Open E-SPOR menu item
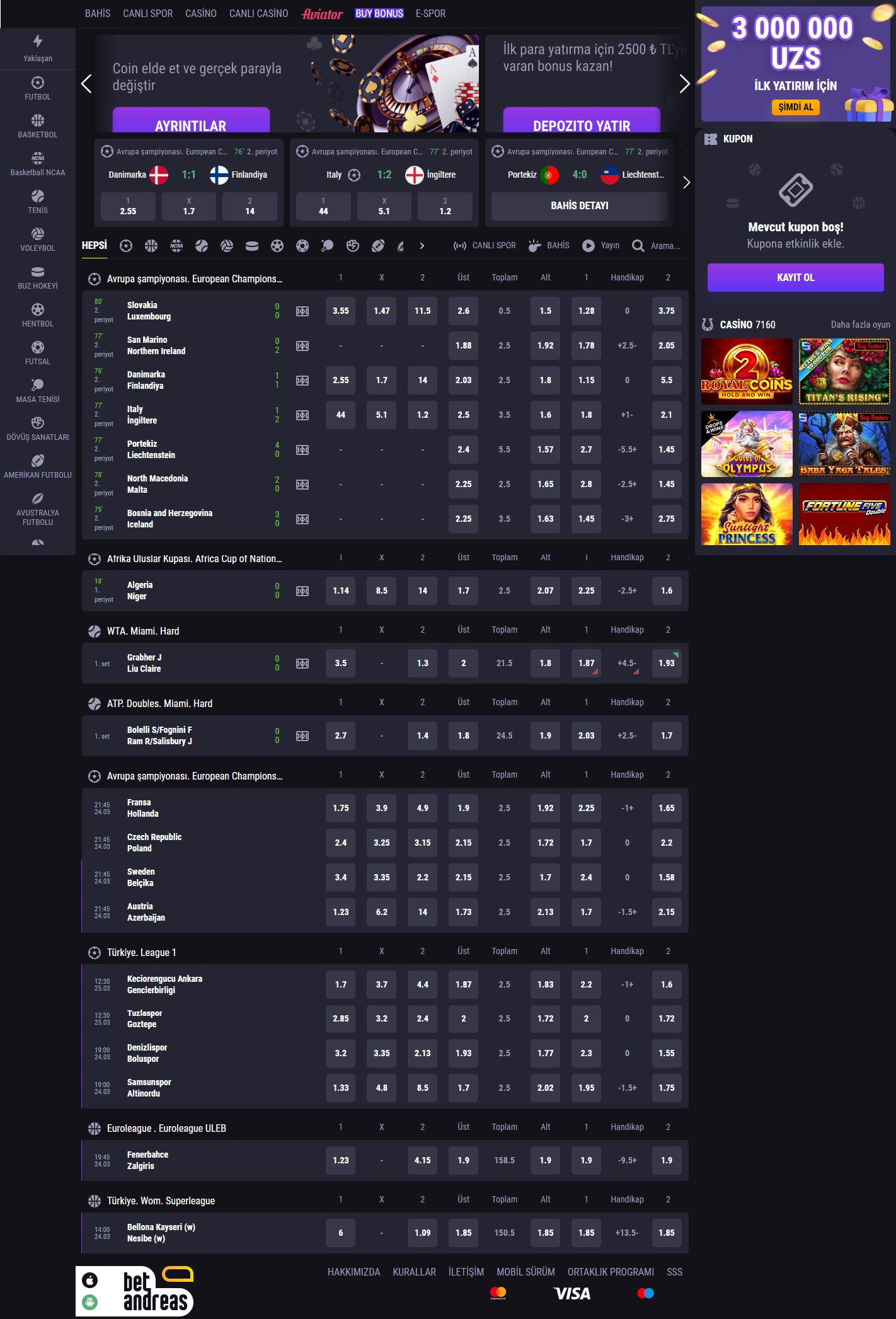This screenshot has width=896, height=1319. tap(430, 13)
